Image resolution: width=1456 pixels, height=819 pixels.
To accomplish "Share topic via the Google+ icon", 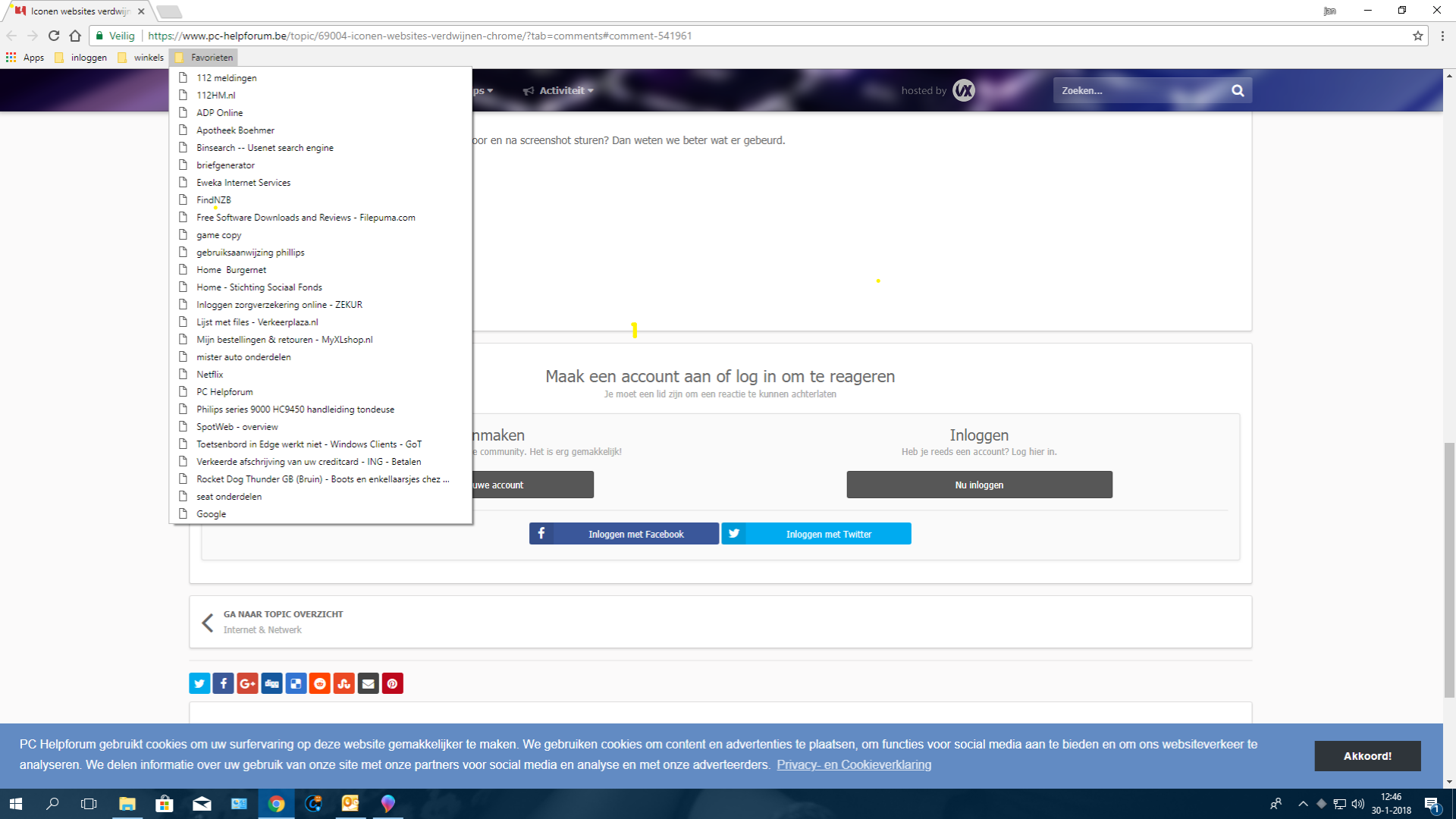I will point(247,684).
